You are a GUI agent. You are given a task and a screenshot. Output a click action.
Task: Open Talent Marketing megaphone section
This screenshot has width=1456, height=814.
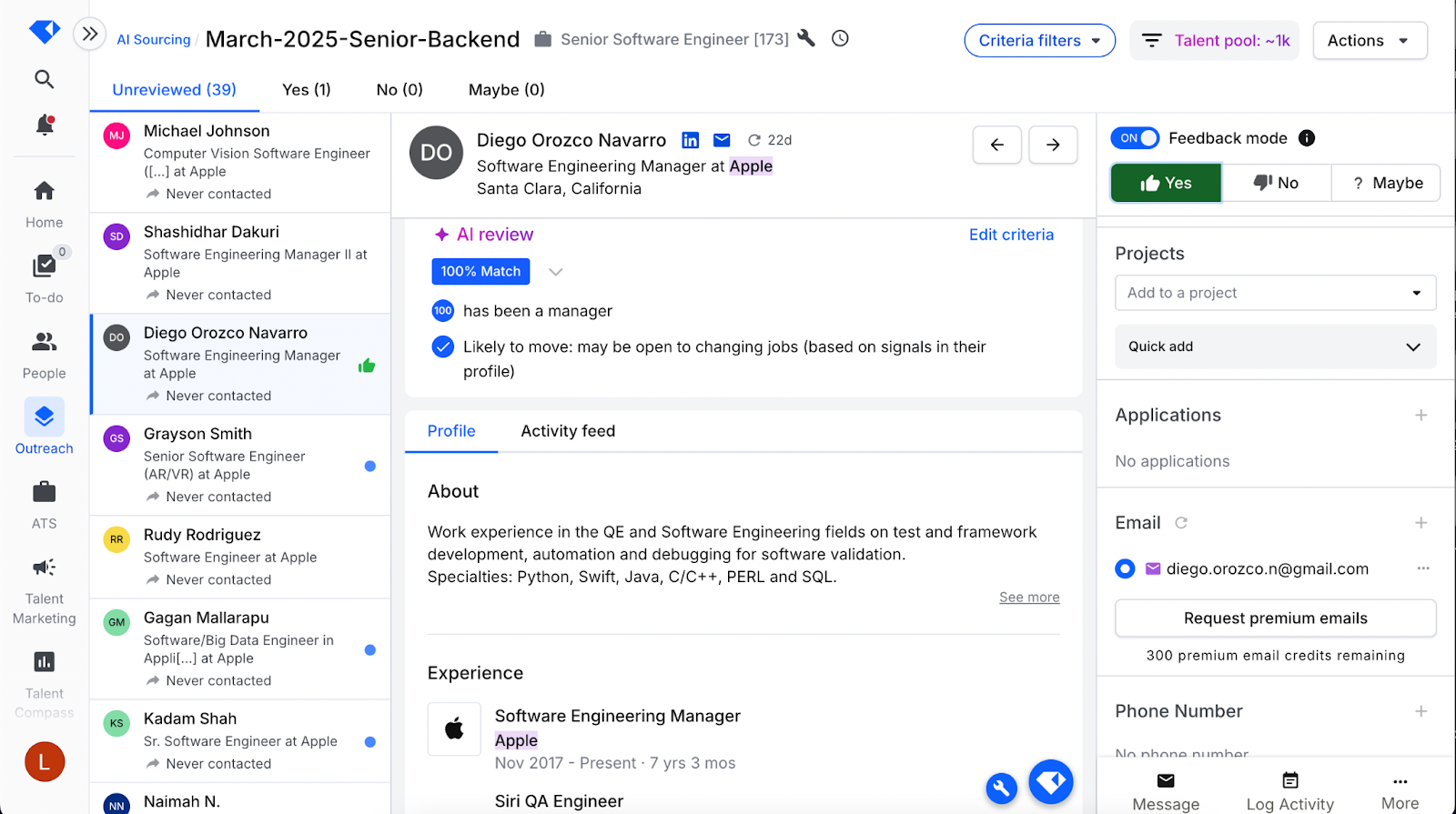(x=44, y=591)
